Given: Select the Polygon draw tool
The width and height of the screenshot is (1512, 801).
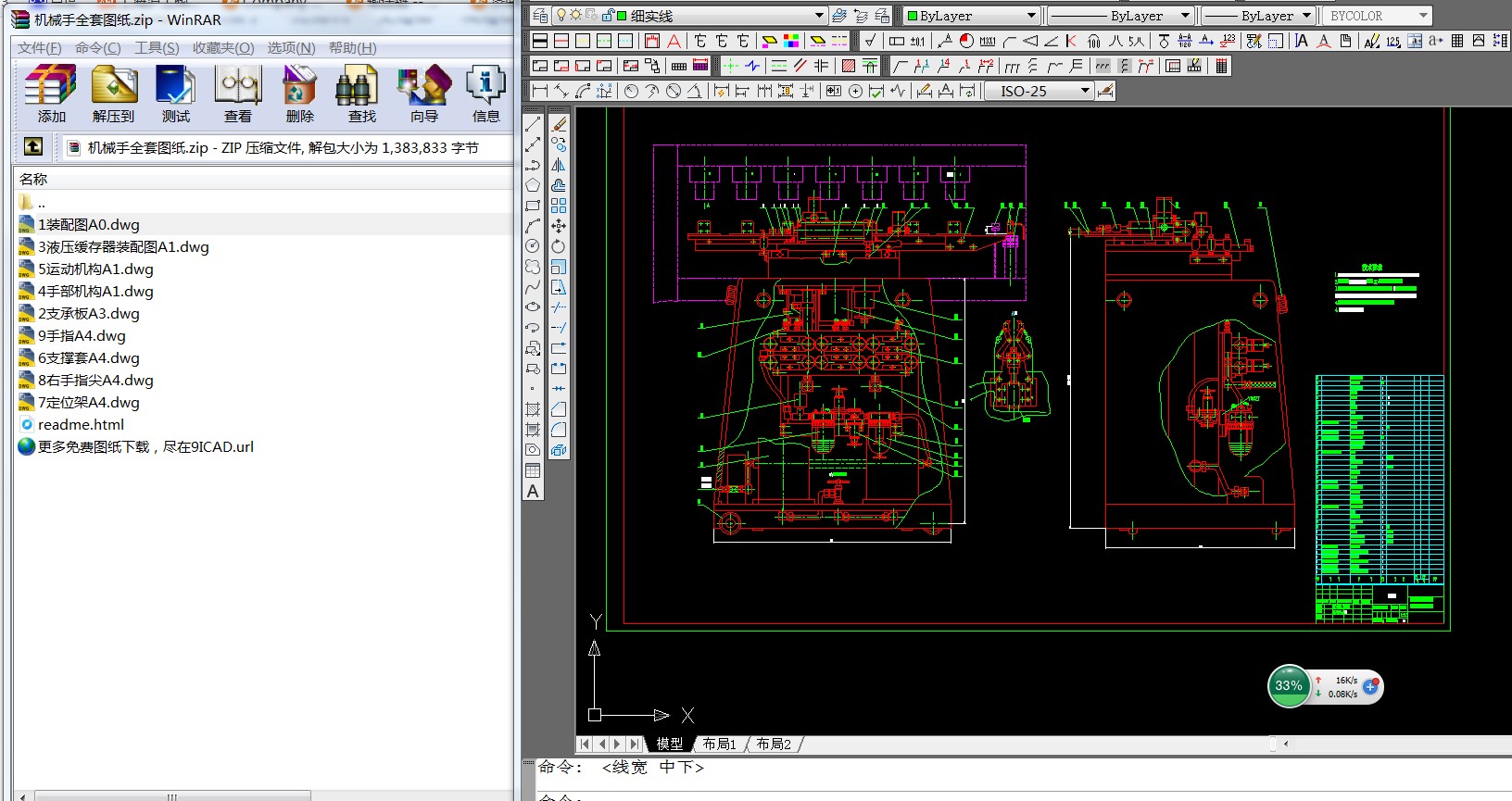Looking at the screenshot, I should [x=533, y=185].
